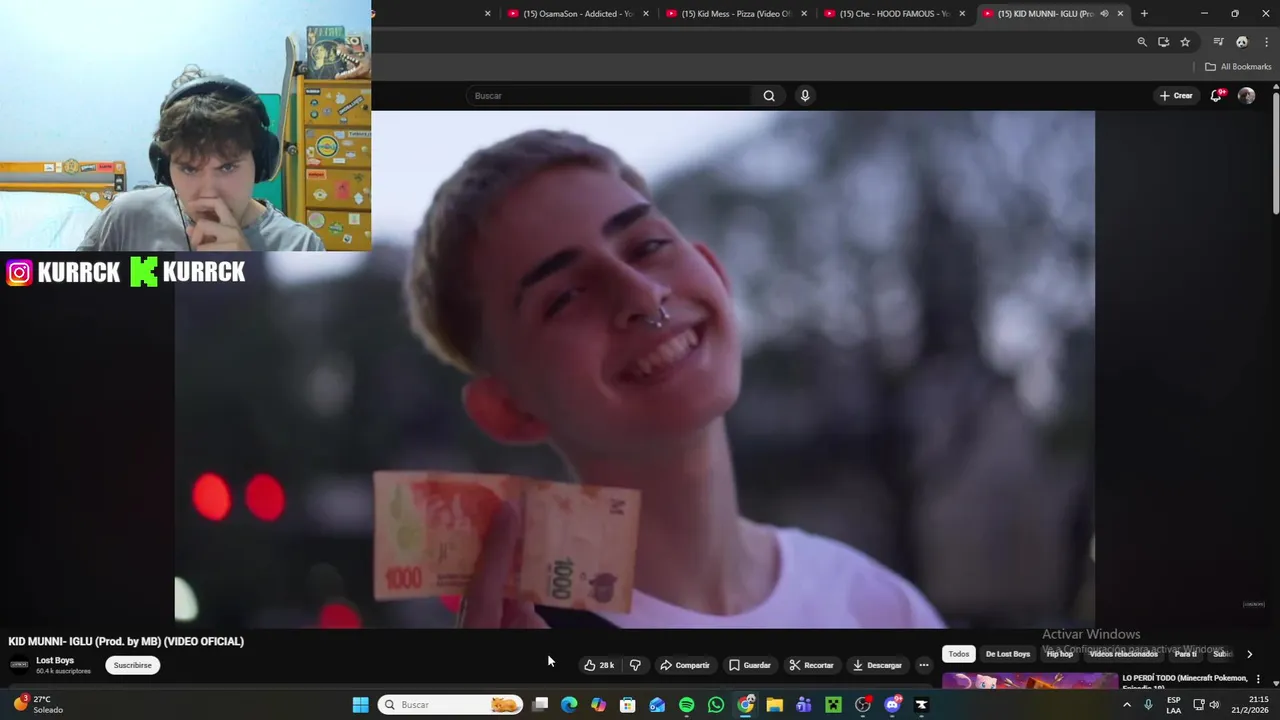Open weather widget showing 27°C Soleado

coord(38,705)
